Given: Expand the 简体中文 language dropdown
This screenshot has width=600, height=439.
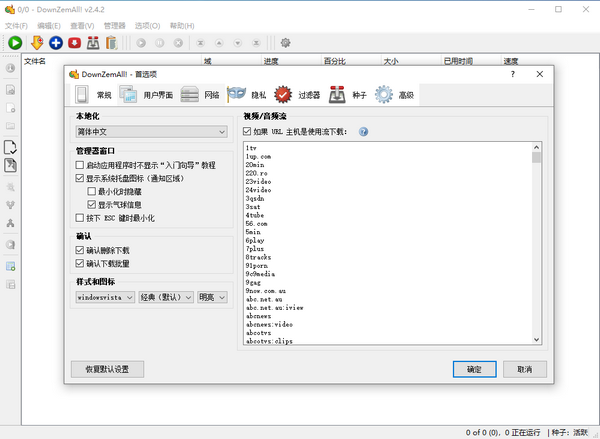Looking at the screenshot, I should (151, 131).
